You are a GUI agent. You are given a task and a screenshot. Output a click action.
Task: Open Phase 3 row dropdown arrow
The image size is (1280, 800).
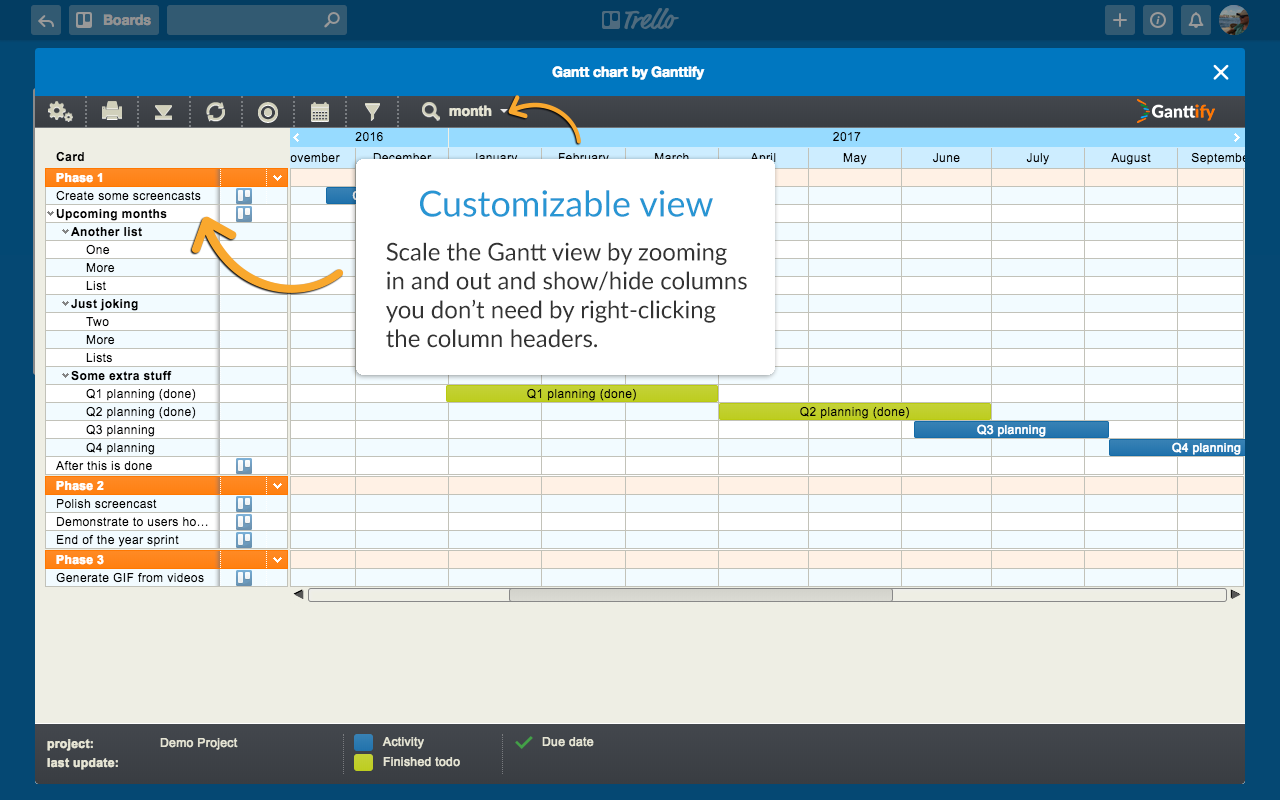(277, 560)
